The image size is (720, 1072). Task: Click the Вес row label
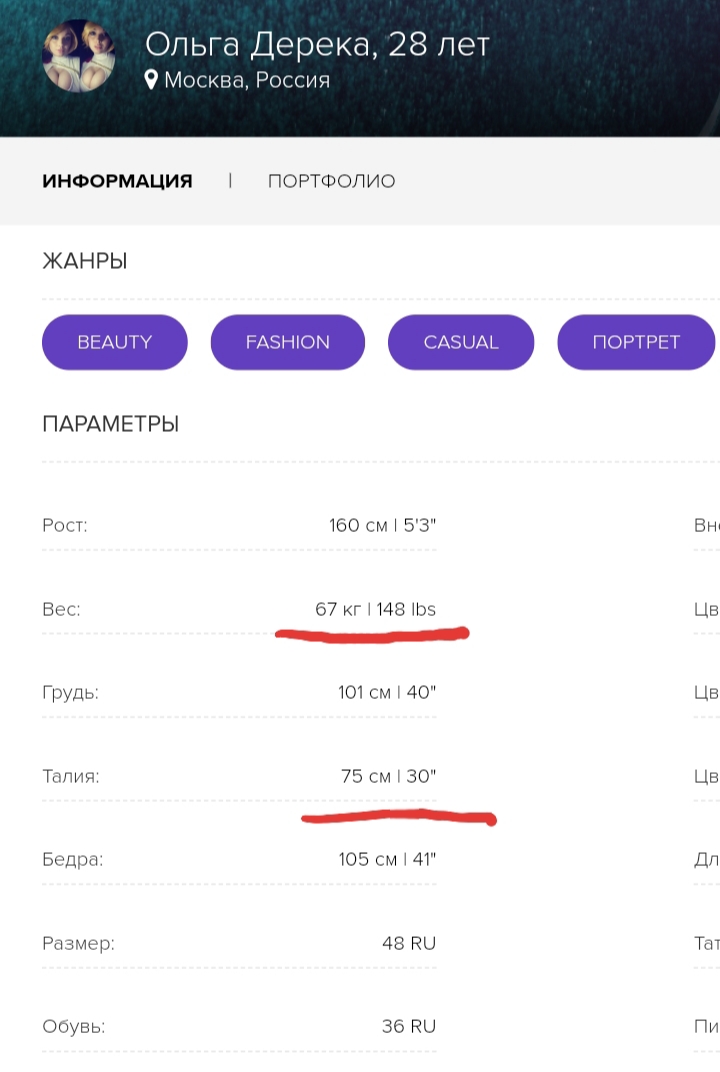[61, 609]
